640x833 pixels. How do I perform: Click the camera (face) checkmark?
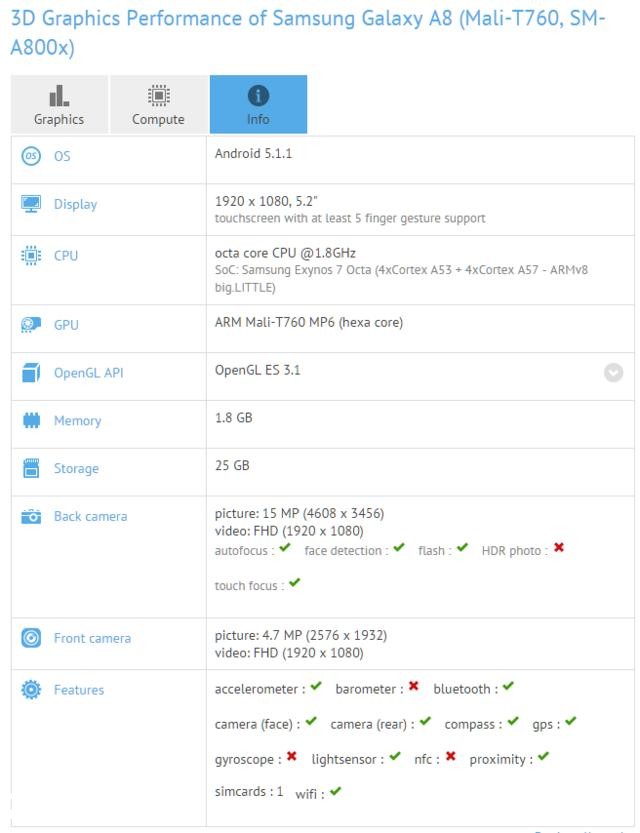(311, 721)
